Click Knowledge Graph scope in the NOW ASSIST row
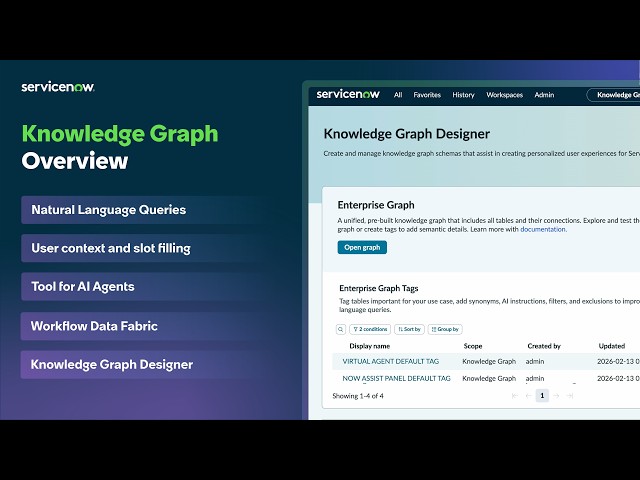The height and width of the screenshot is (480, 640). coord(489,378)
